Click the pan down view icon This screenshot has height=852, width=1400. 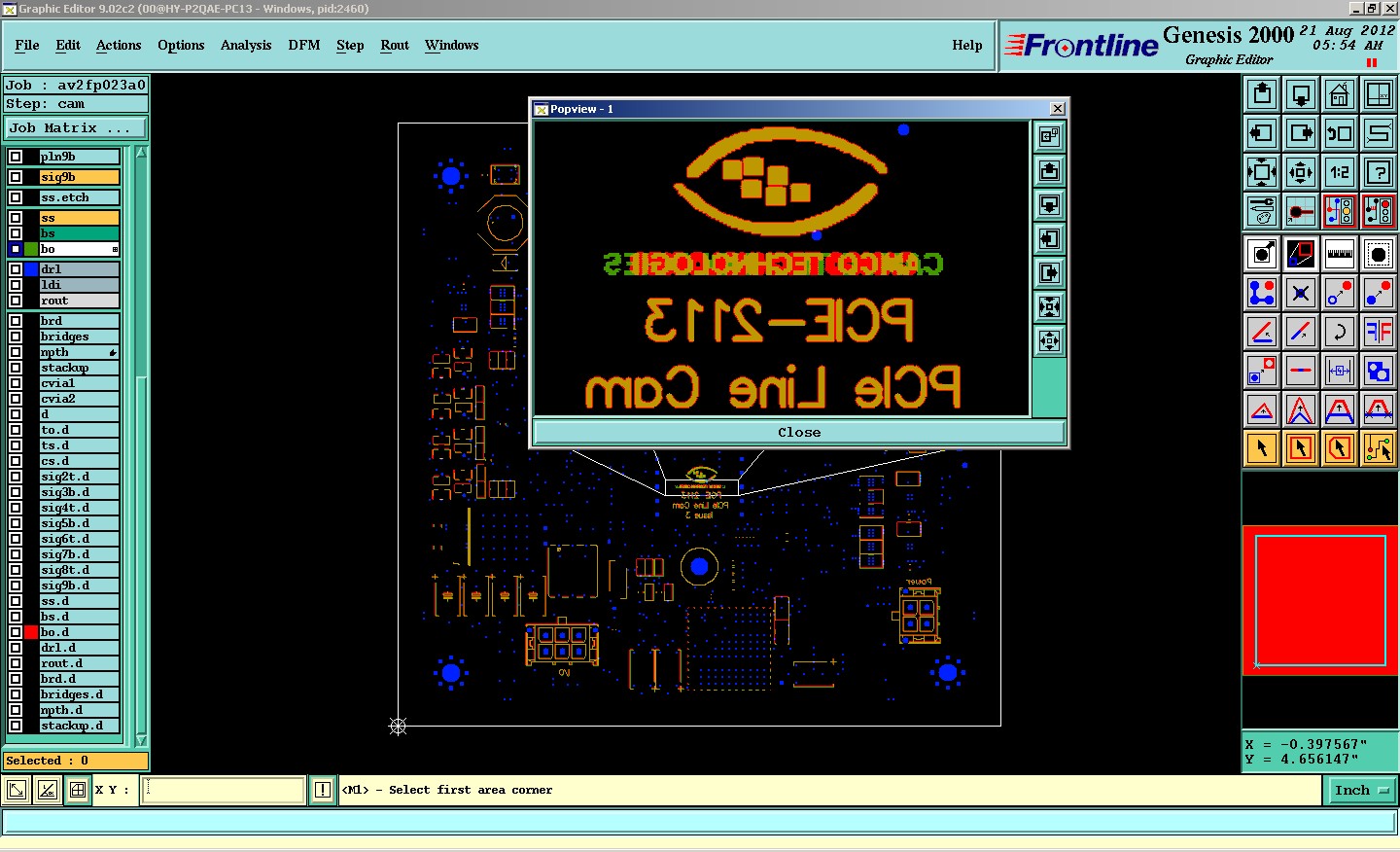[1301, 94]
